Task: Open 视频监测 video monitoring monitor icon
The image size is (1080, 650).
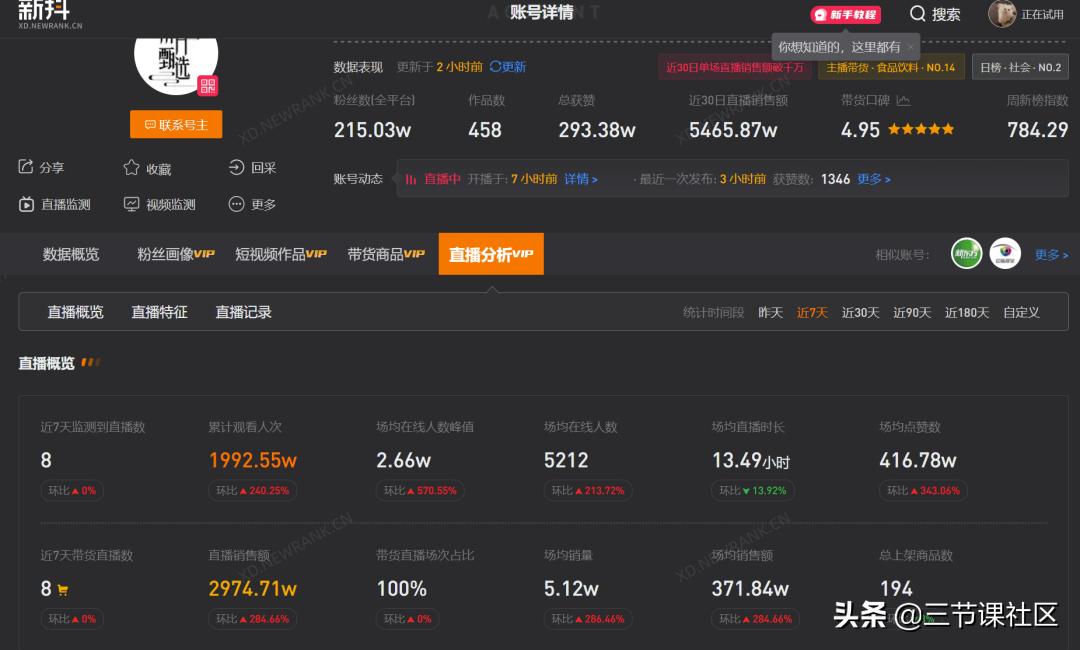Action: point(132,204)
